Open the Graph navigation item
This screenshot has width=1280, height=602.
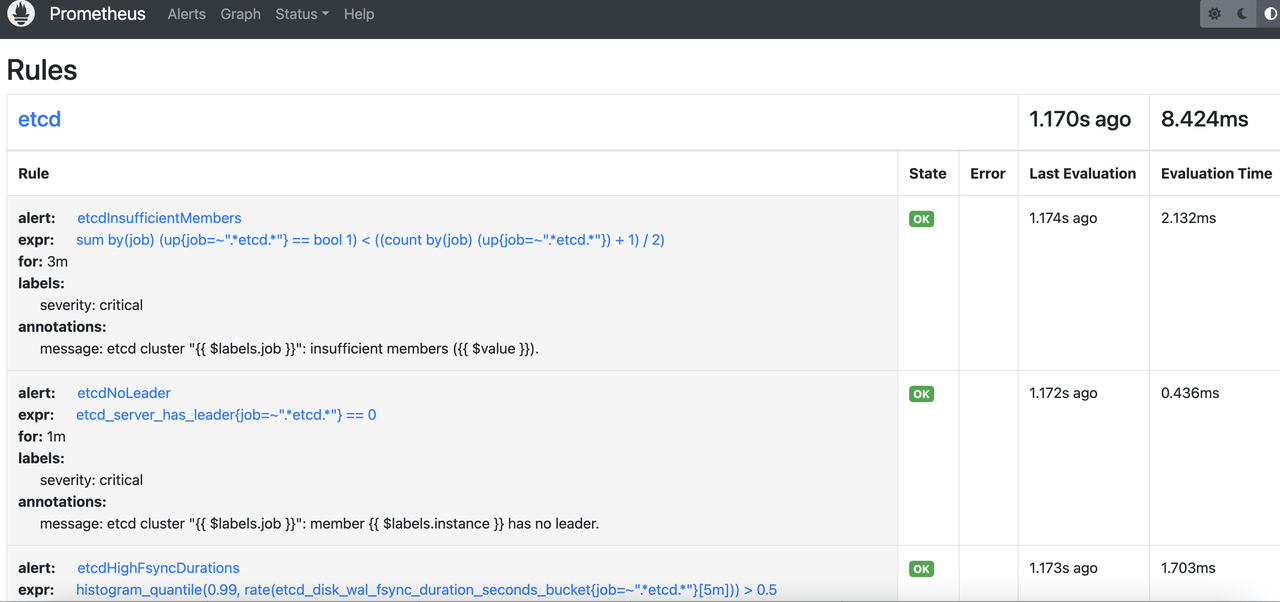(x=240, y=14)
